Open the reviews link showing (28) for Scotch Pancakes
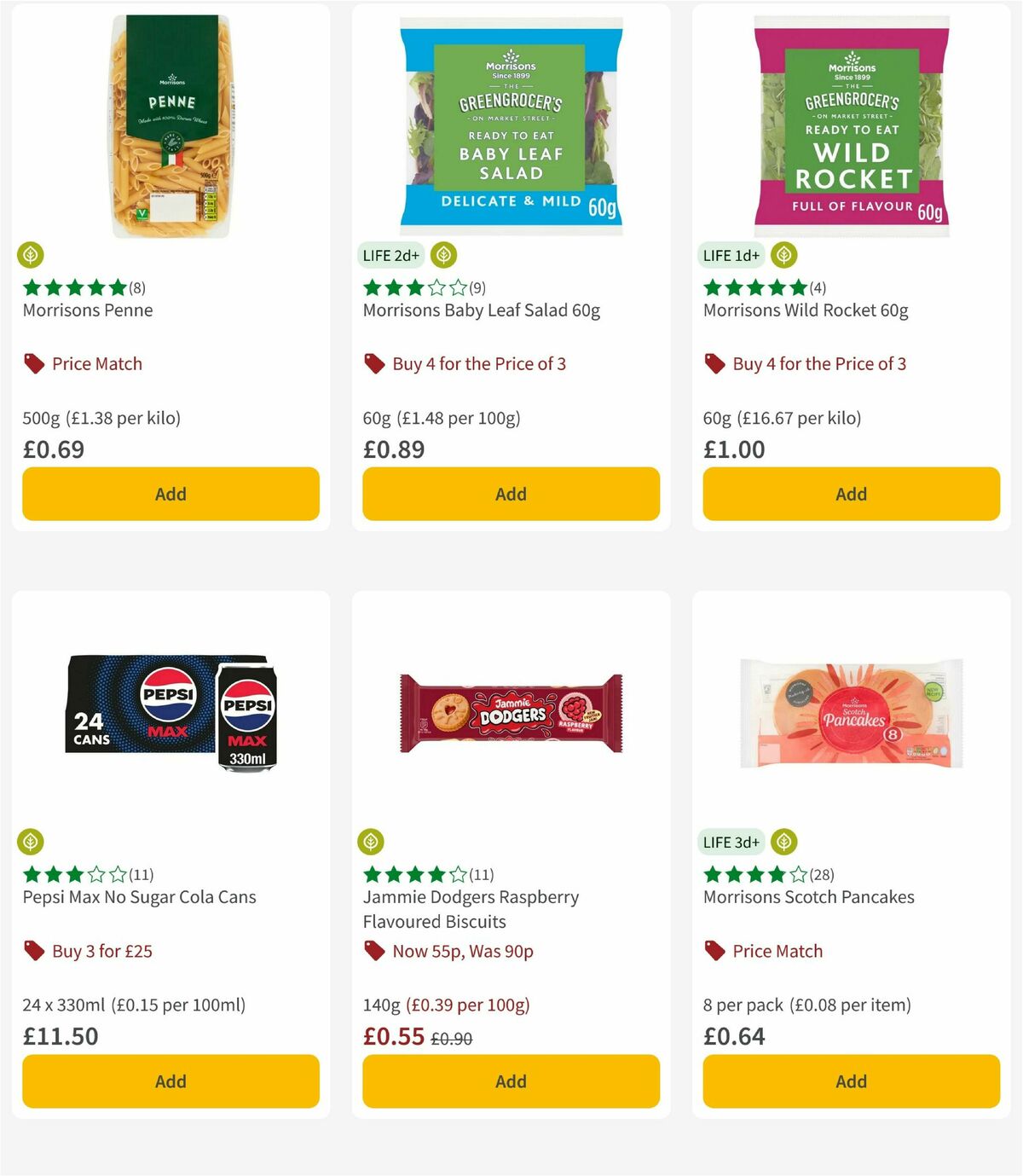The image size is (1023, 1176). point(822,874)
